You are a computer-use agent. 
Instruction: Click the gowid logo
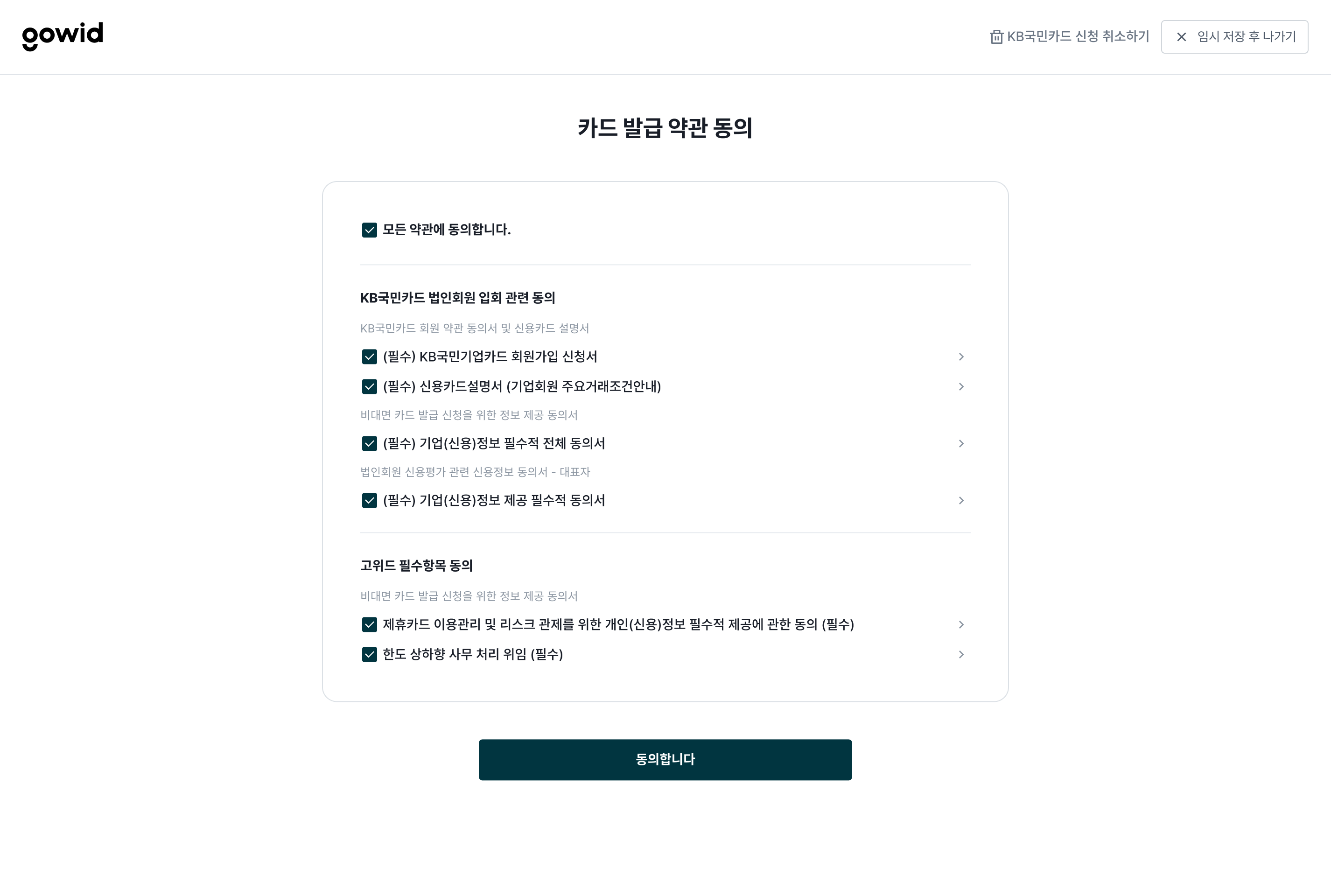tap(62, 36)
